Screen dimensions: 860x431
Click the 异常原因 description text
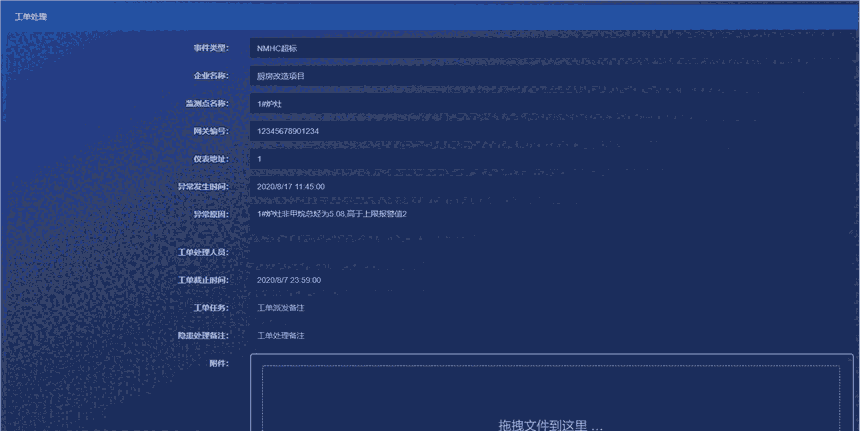pos(332,214)
